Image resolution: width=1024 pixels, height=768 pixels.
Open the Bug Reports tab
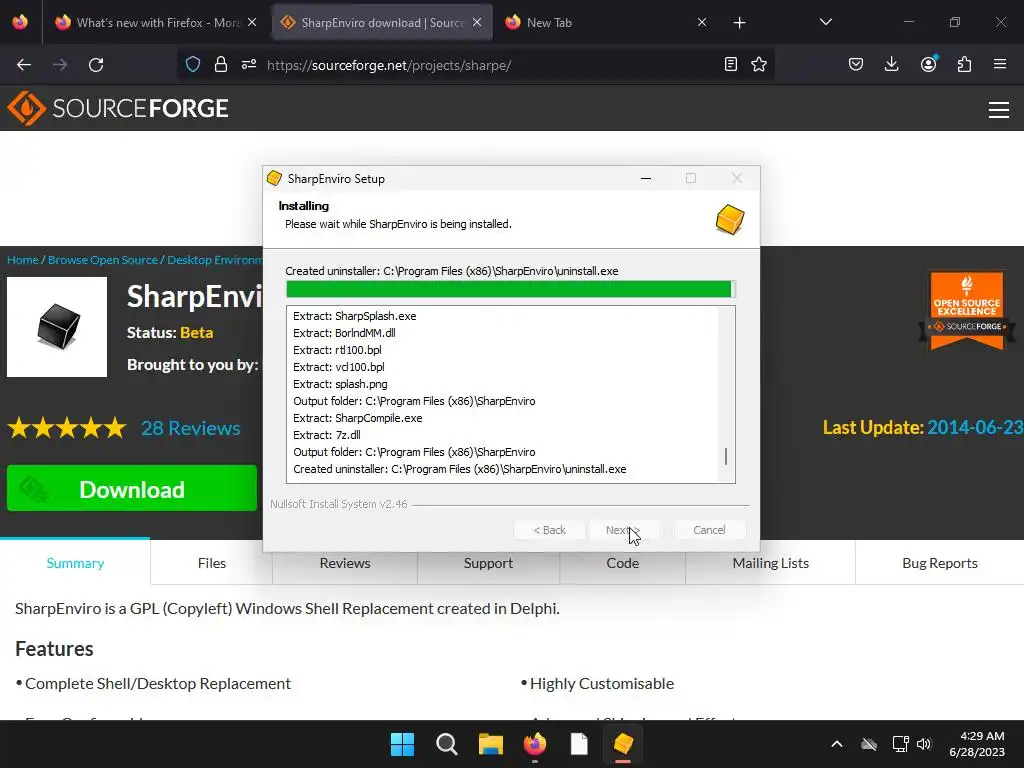[940, 563]
